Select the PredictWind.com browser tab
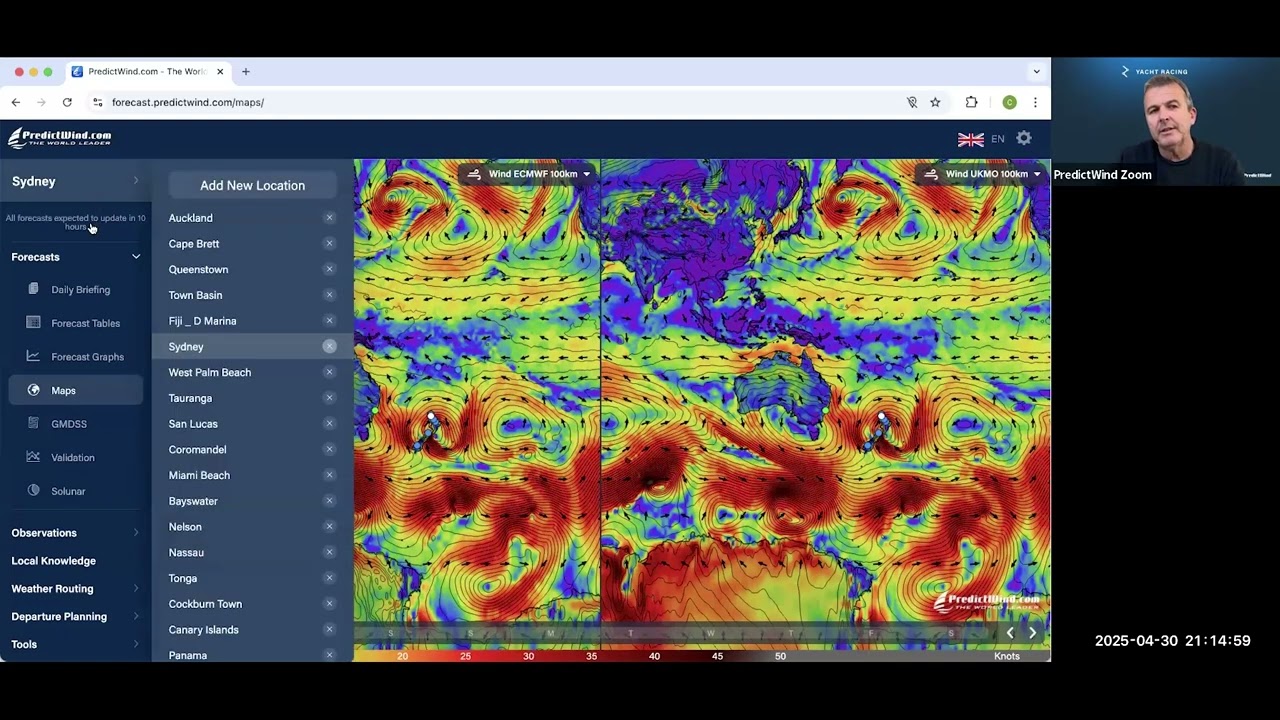Image resolution: width=1280 pixels, height=720 pixels. [x=148, y=72]
